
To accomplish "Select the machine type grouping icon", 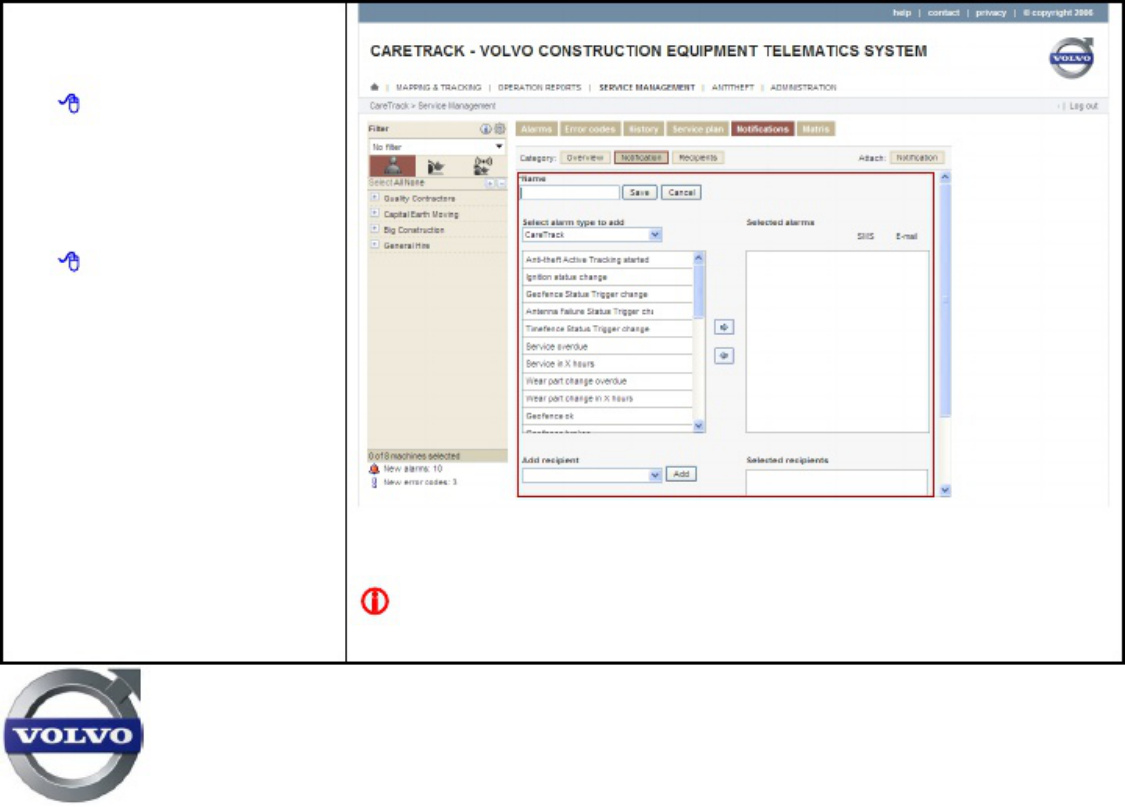I will pos(436,166).
